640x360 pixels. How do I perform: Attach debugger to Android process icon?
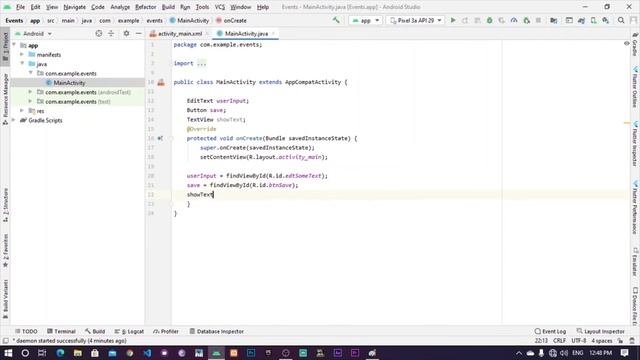pos(527,20)
